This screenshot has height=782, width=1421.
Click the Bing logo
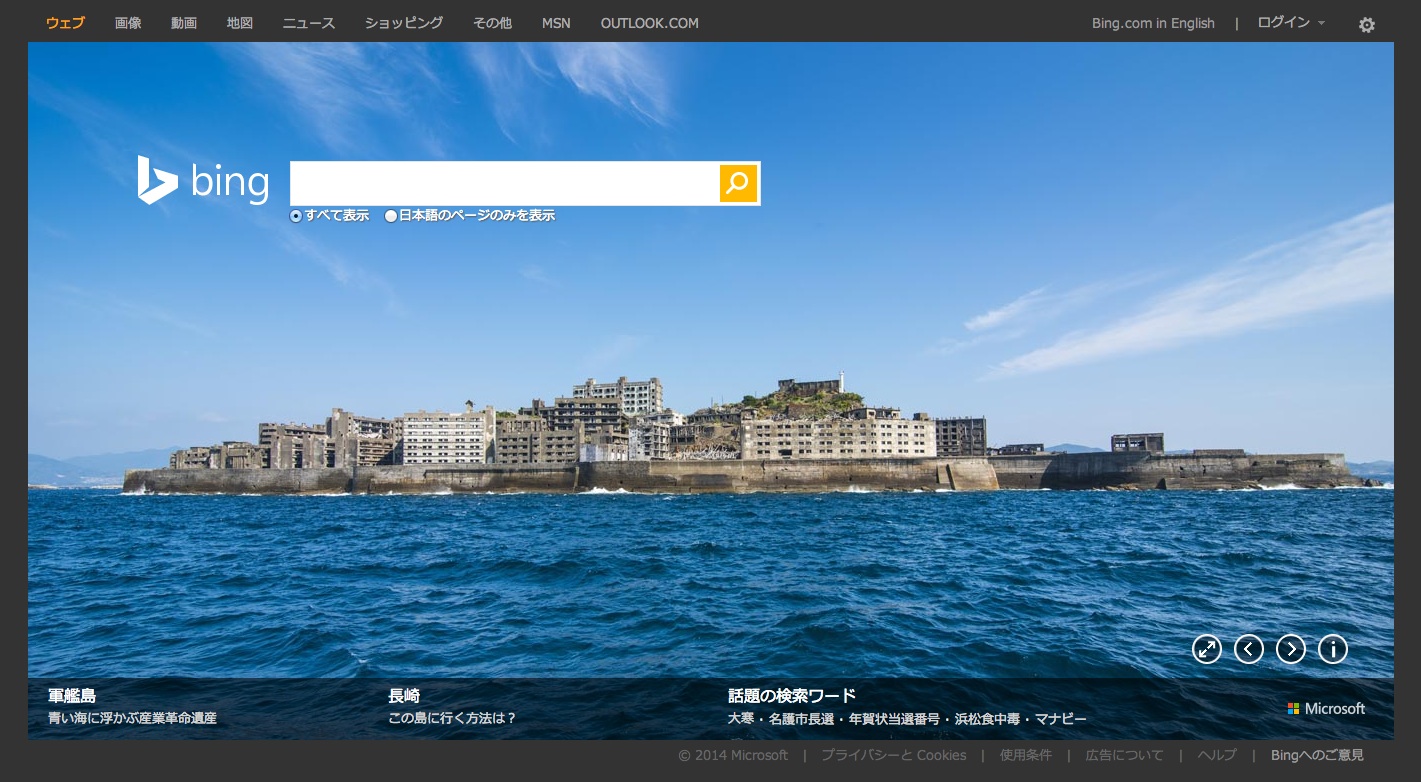tap(204, 181)
